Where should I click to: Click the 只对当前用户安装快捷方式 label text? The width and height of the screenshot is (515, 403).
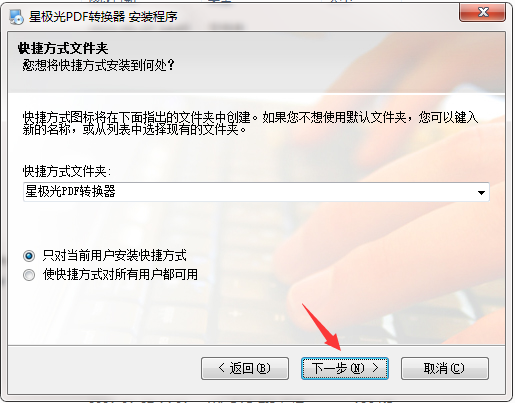click(x=115, y=256)
